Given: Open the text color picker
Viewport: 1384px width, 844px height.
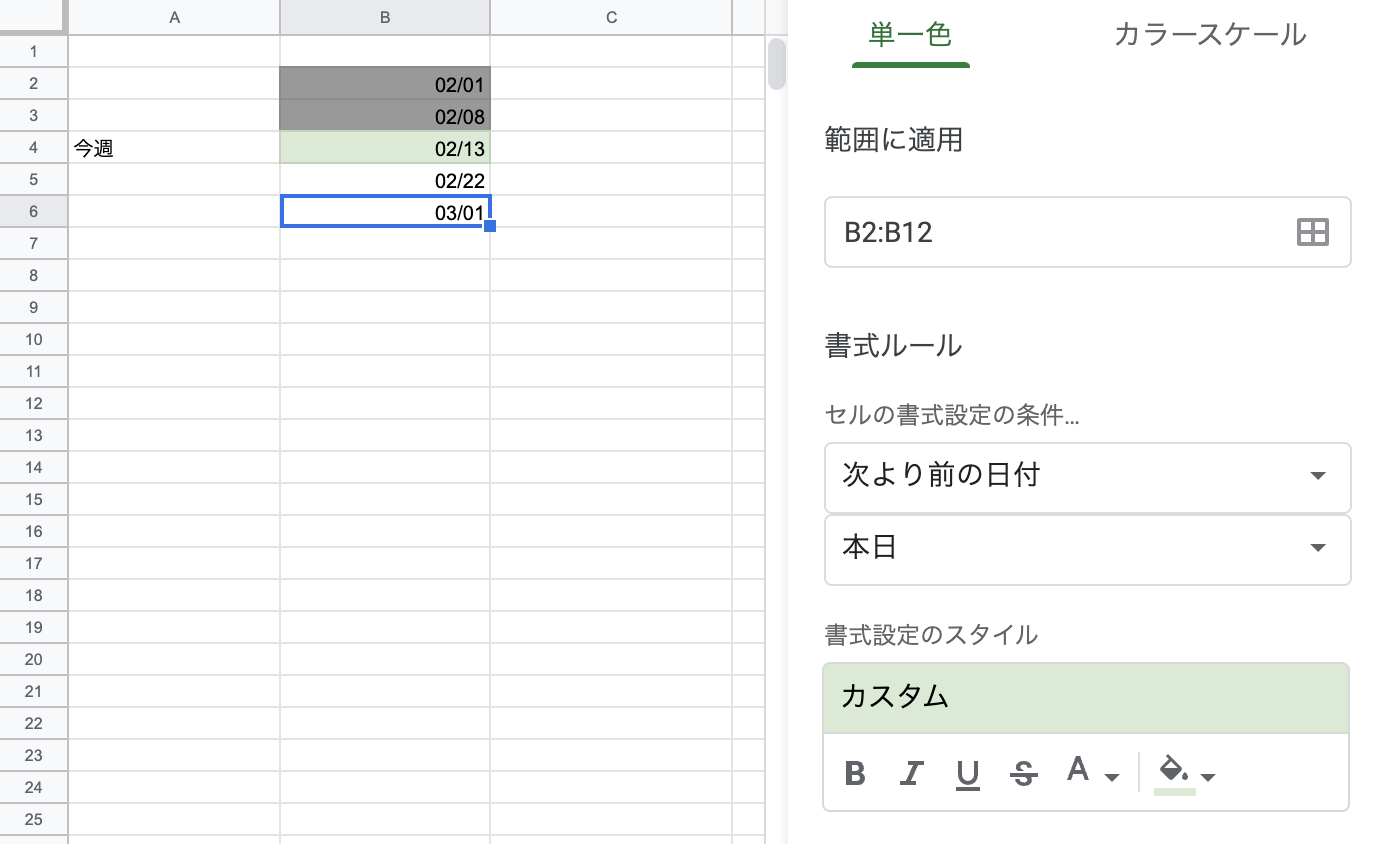Looking at the screenshot, I should pos(1092,772).
